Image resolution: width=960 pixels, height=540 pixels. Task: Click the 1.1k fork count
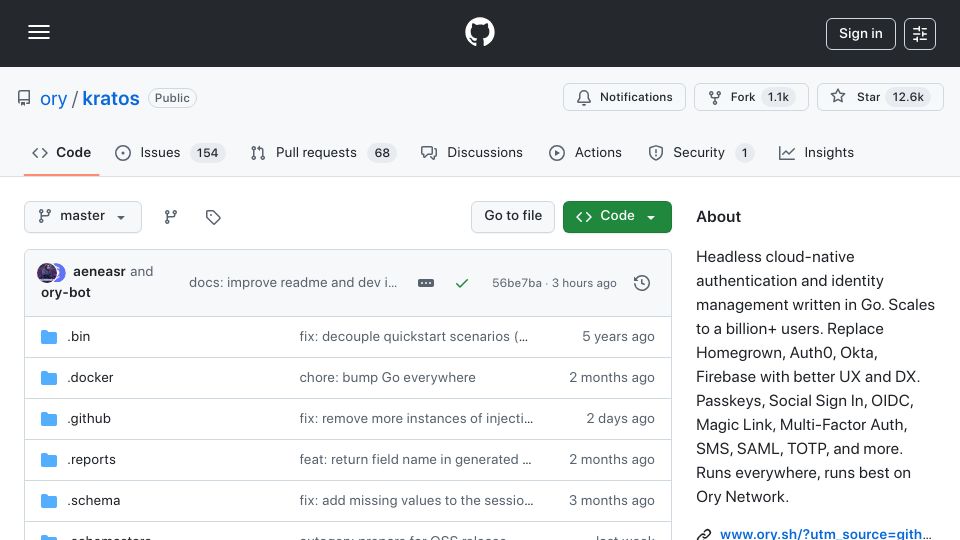click(778, 97)
